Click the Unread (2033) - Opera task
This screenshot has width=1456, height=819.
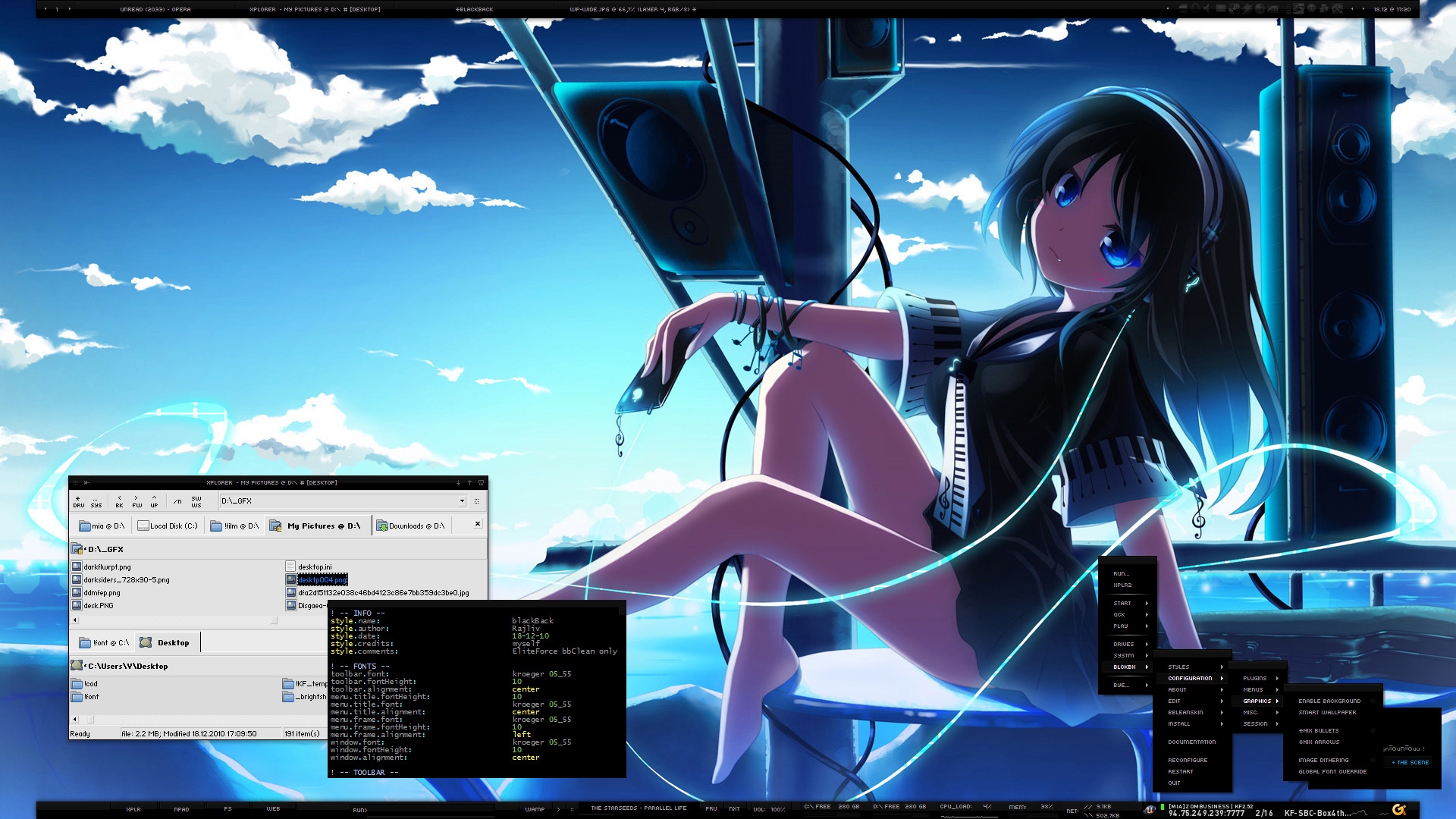[x=155, y=9]
